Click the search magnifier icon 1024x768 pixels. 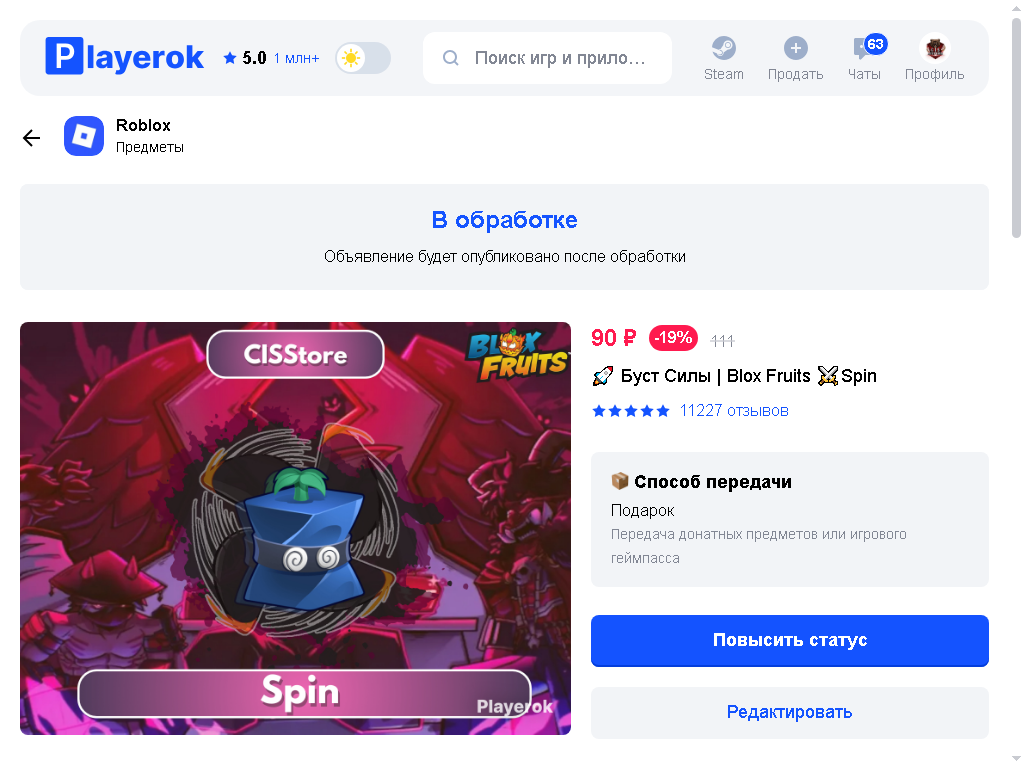click(x=451, y=58)
